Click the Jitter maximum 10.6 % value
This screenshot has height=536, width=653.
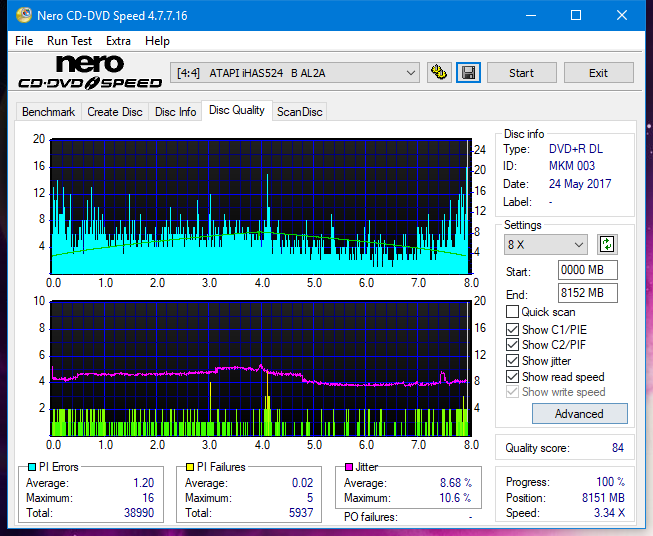(455, 498)
